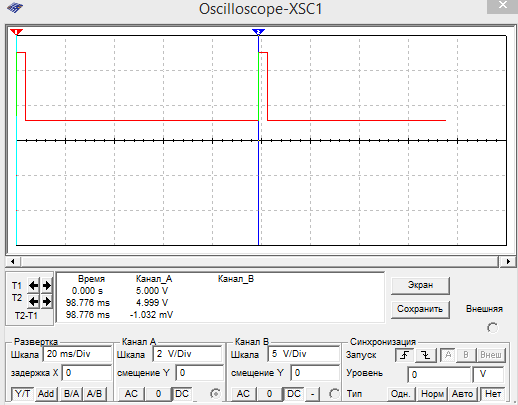This screenshot has height=405, width=518.
Task: Select falling edge trigger button
Action: pyautogui.click(x=425, y=355)
